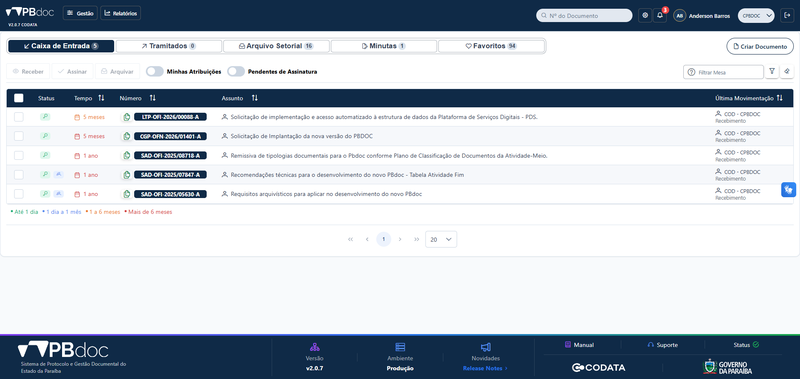Viewport: 800px width, 379px height.
Task: Go to the next page arrow
Action: (x=400, y=239)
